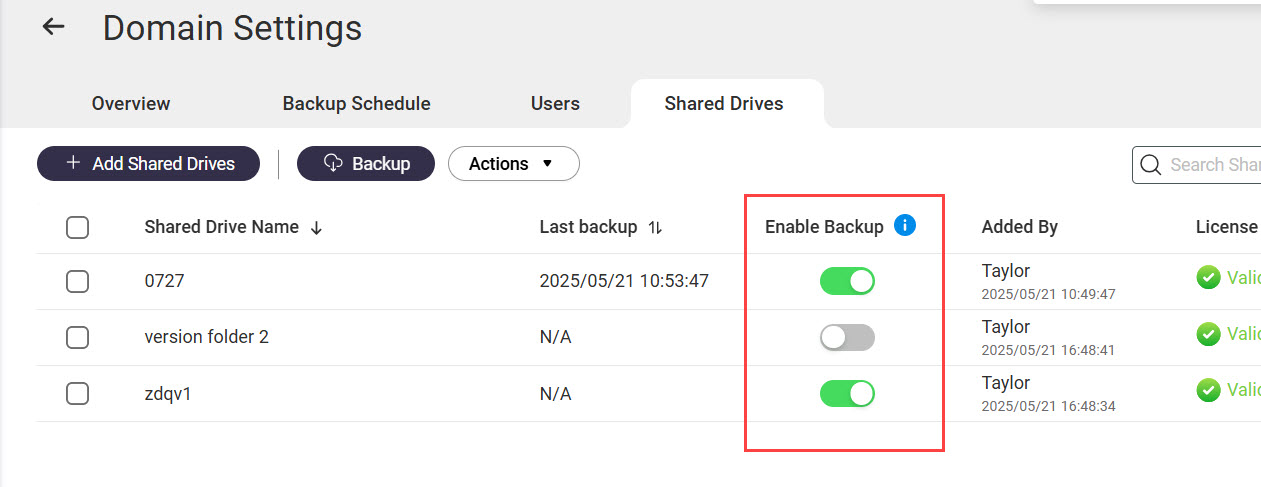The image size is (1261, 487).
Task: Focus the Search Shared Drives field
Action: pos(1212,165)
